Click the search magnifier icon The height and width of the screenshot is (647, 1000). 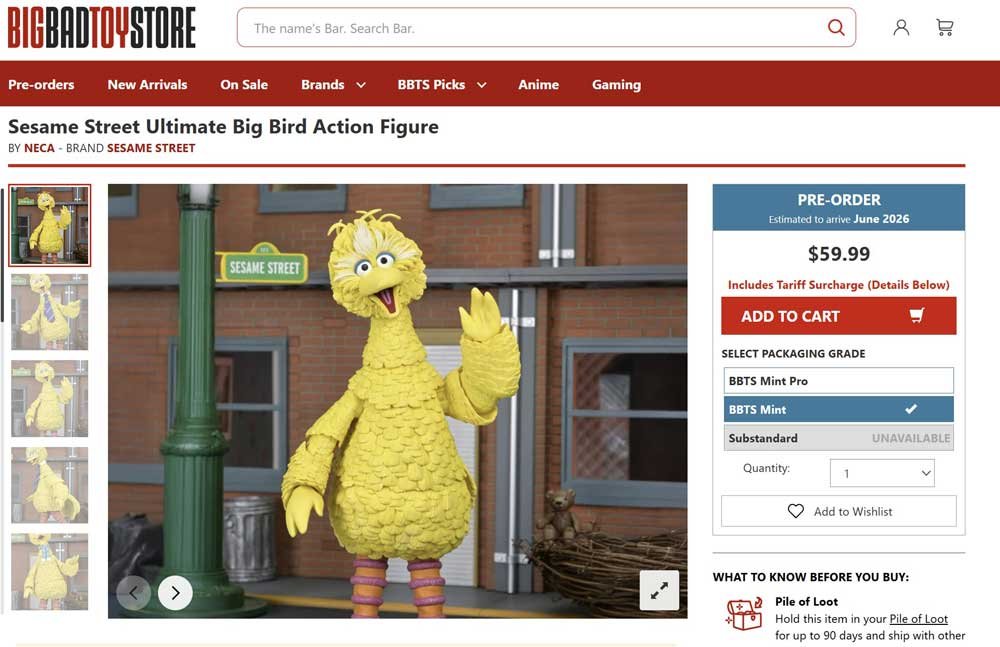[835, 27]
